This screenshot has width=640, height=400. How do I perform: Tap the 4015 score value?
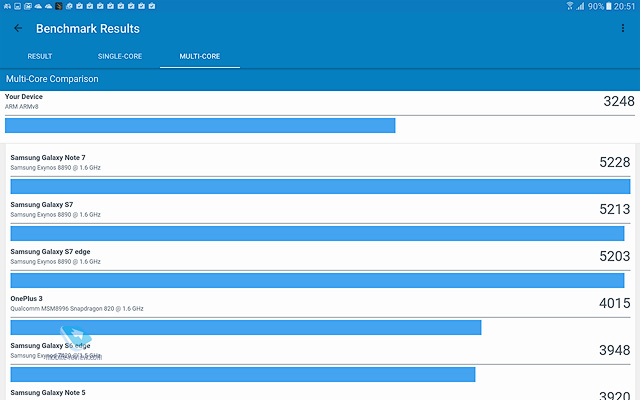[x=615, y=303]
